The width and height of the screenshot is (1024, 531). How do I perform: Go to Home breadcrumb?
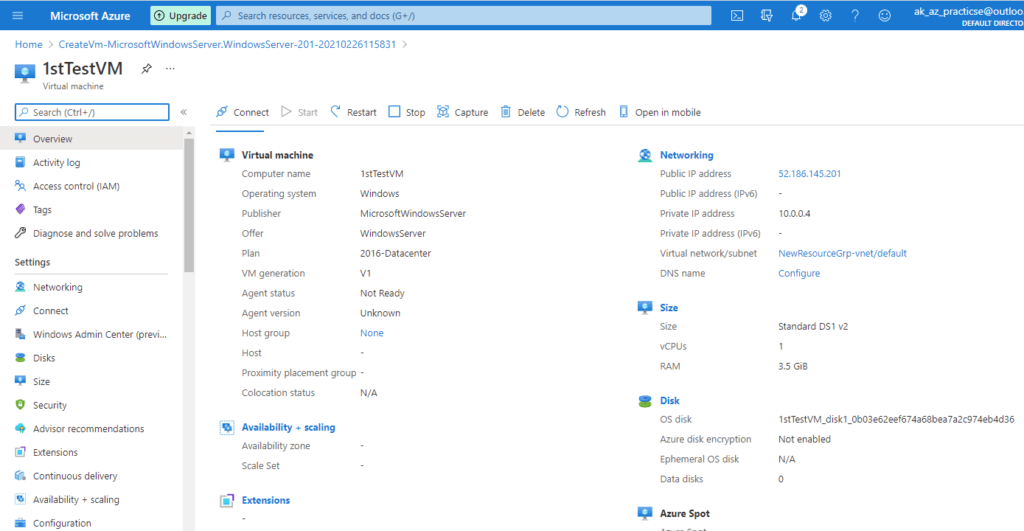point(29,44)
